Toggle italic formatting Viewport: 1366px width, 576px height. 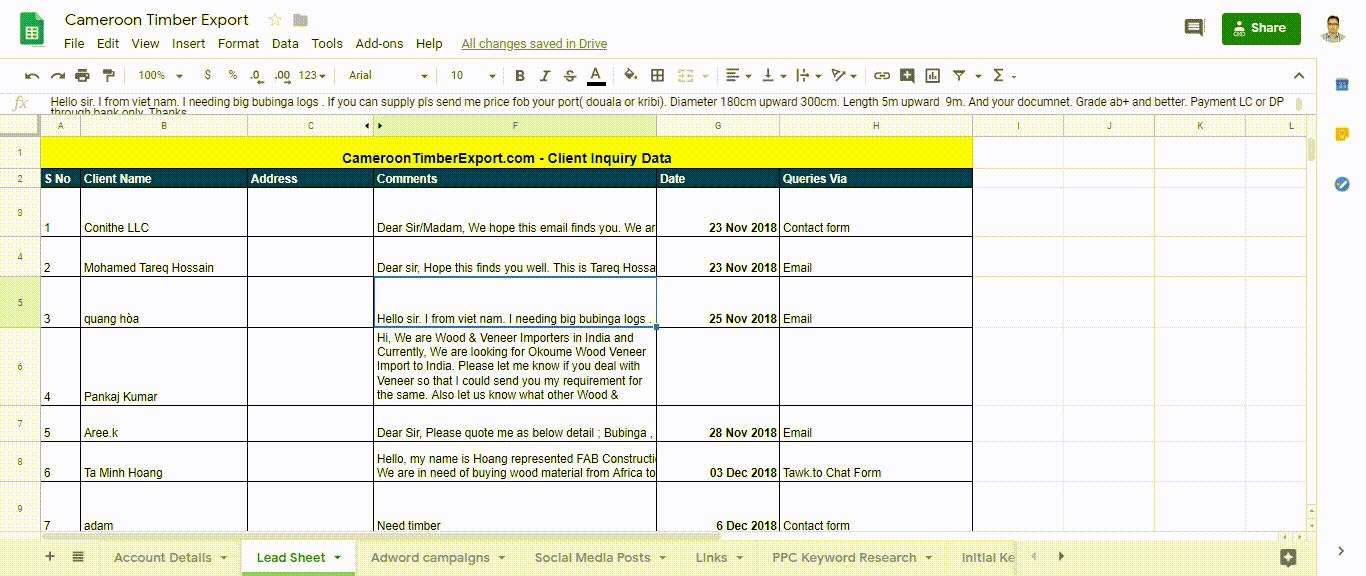545,75
